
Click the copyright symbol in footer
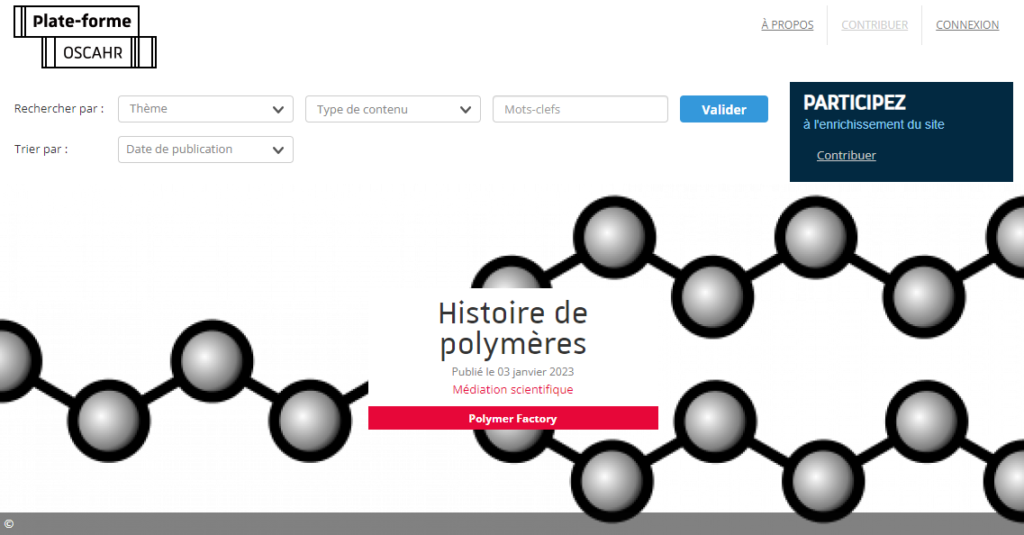8,524
